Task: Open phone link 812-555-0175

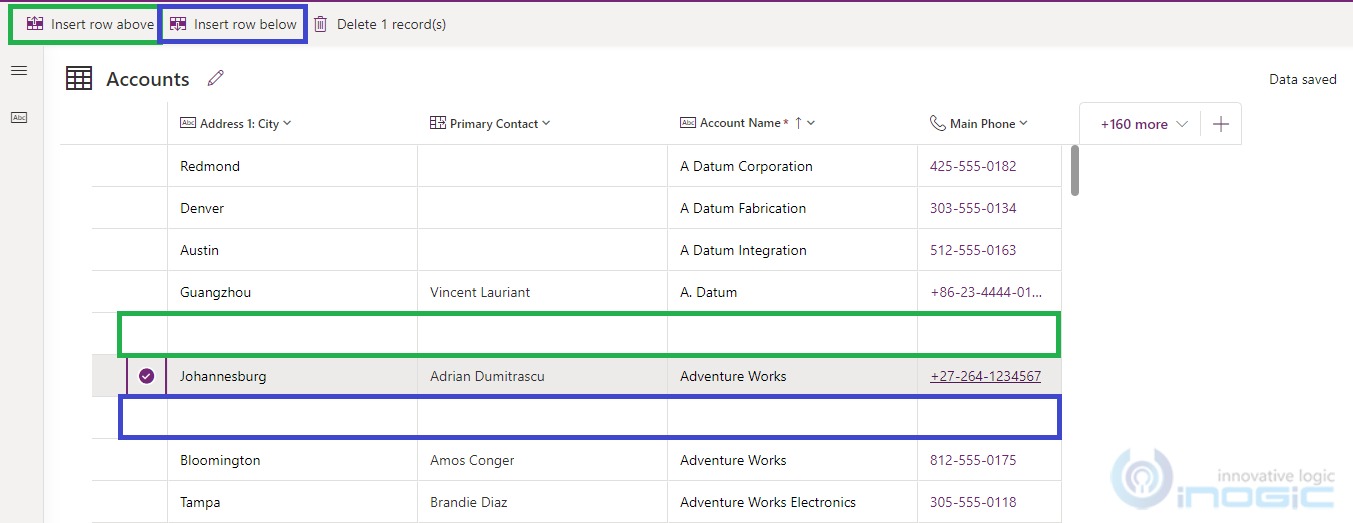Action: coord(973,460)
